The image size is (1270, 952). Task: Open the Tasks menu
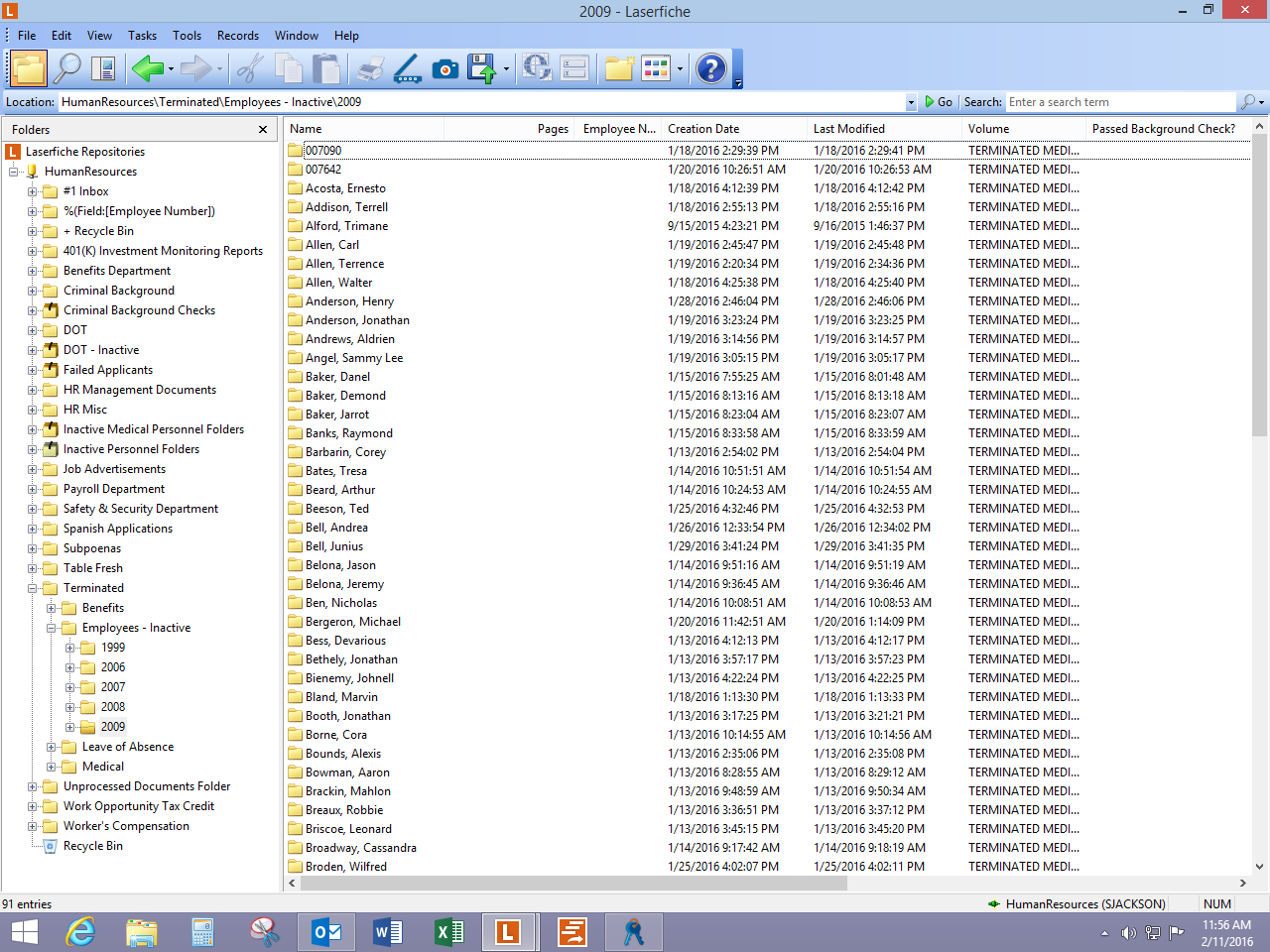pos(142,36)
